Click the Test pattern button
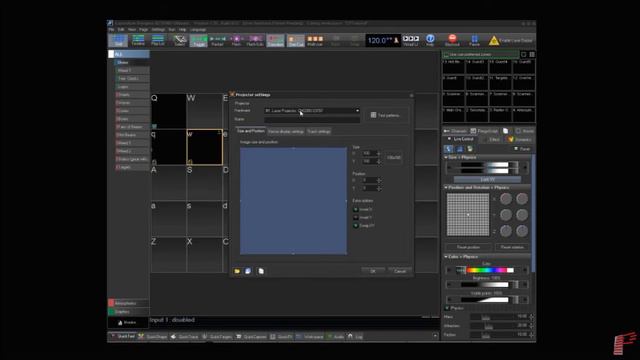 click(385, 116)
